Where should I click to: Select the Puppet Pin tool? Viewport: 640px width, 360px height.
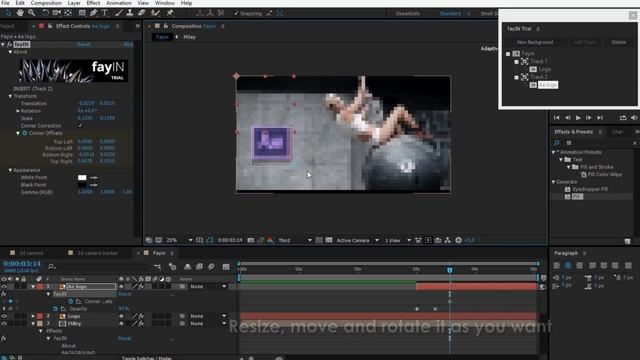click(x=170, y=13)
